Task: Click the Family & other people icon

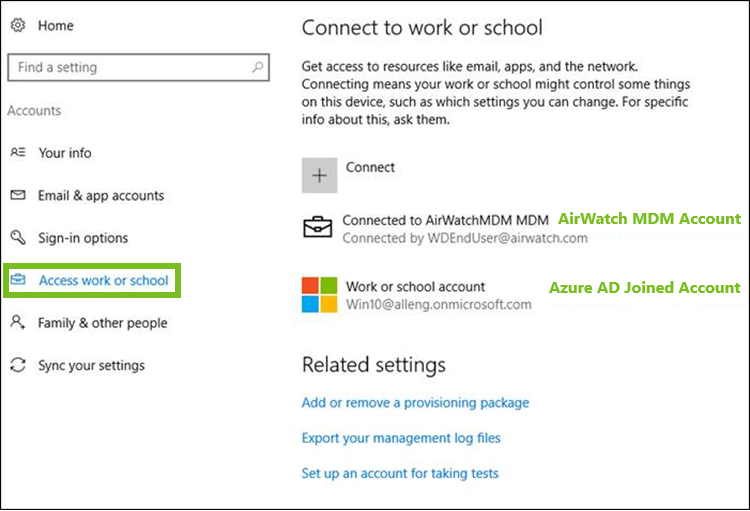Action: tap(18, 322)
